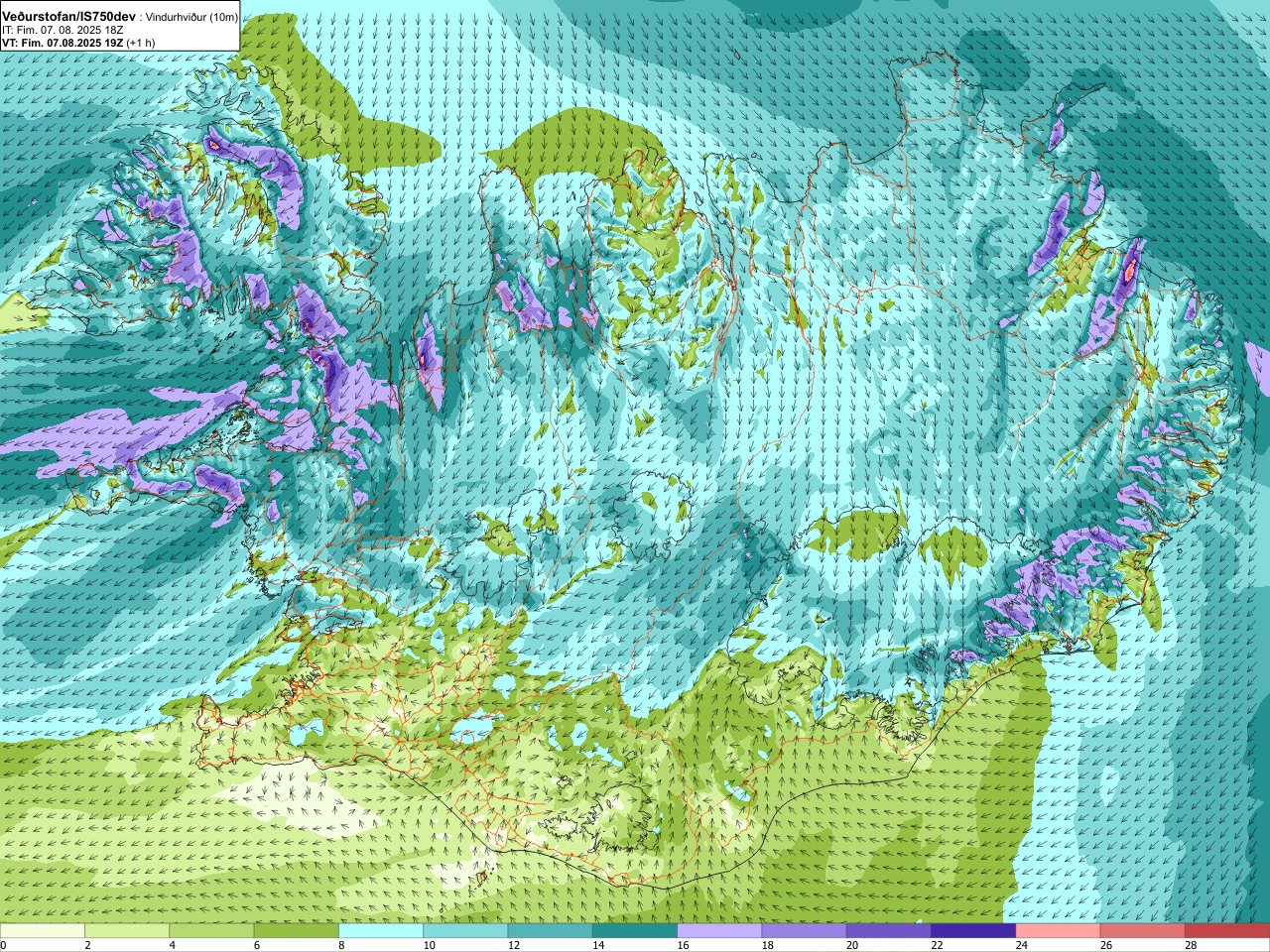Screen dimensions: 1270x952
Task: Click the 18–20 medium purple legend swatch
Action: point(805,931)
